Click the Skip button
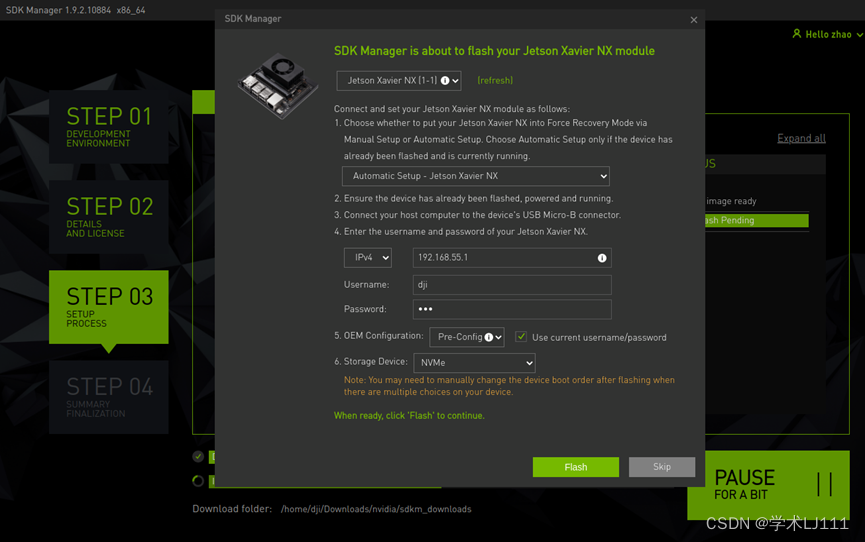This screenshot has width=865, height=542. click(x=661, y=467)
